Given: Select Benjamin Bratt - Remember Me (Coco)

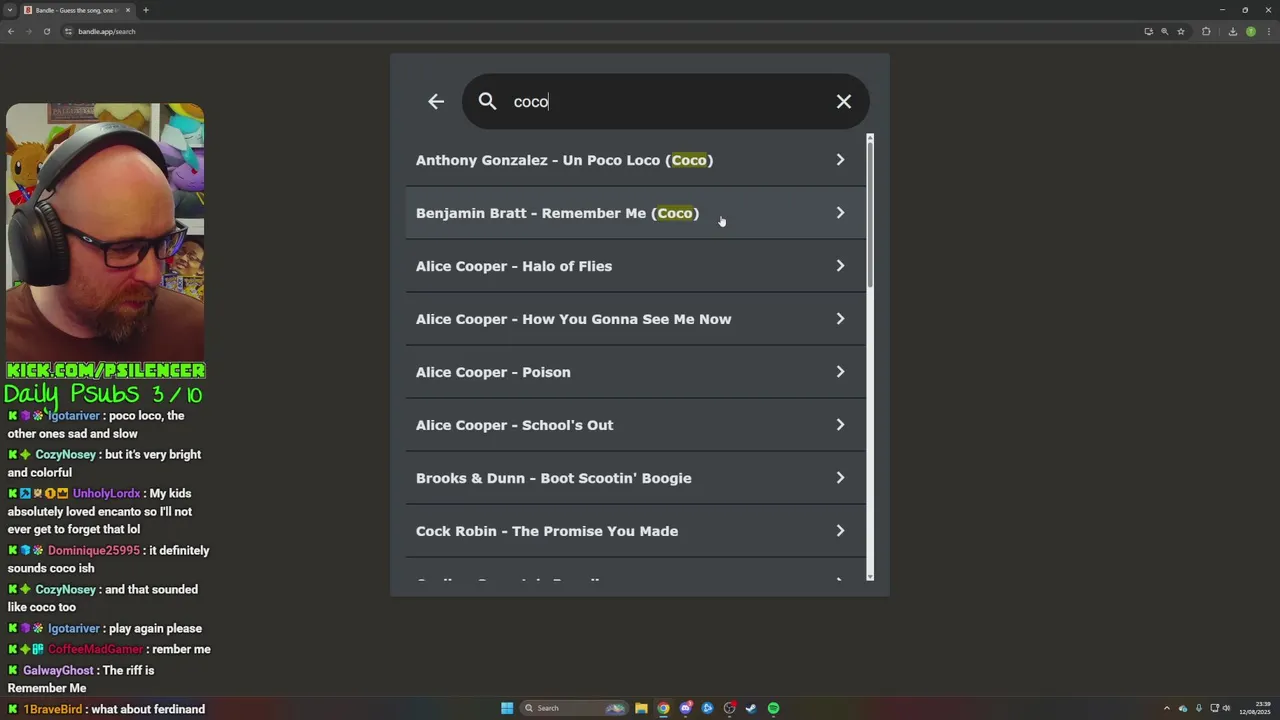Looking at the screenshot, I should click(635, 213).
